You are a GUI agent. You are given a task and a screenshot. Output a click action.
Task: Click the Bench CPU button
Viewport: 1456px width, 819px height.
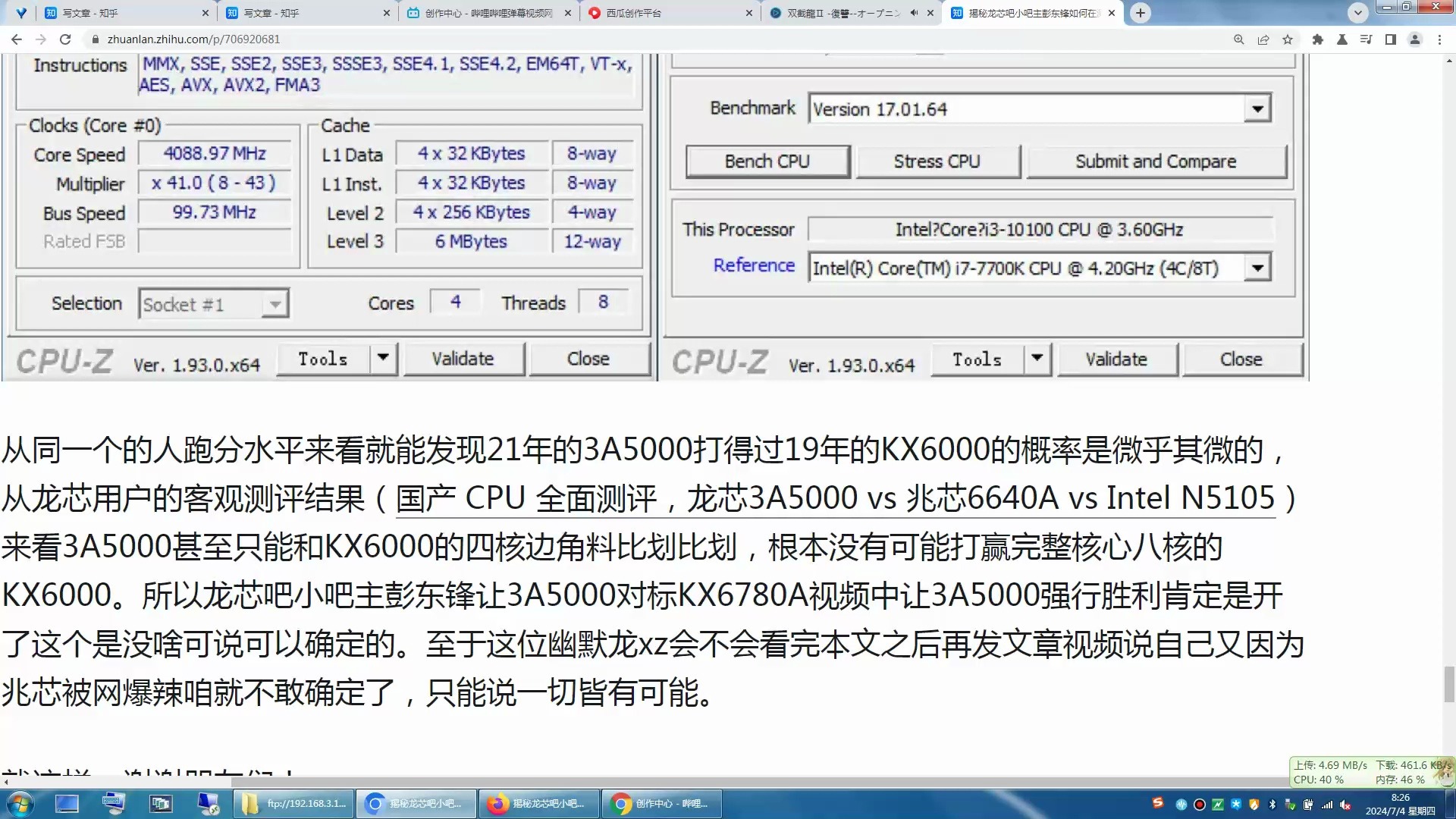click(x=767, y=162)
